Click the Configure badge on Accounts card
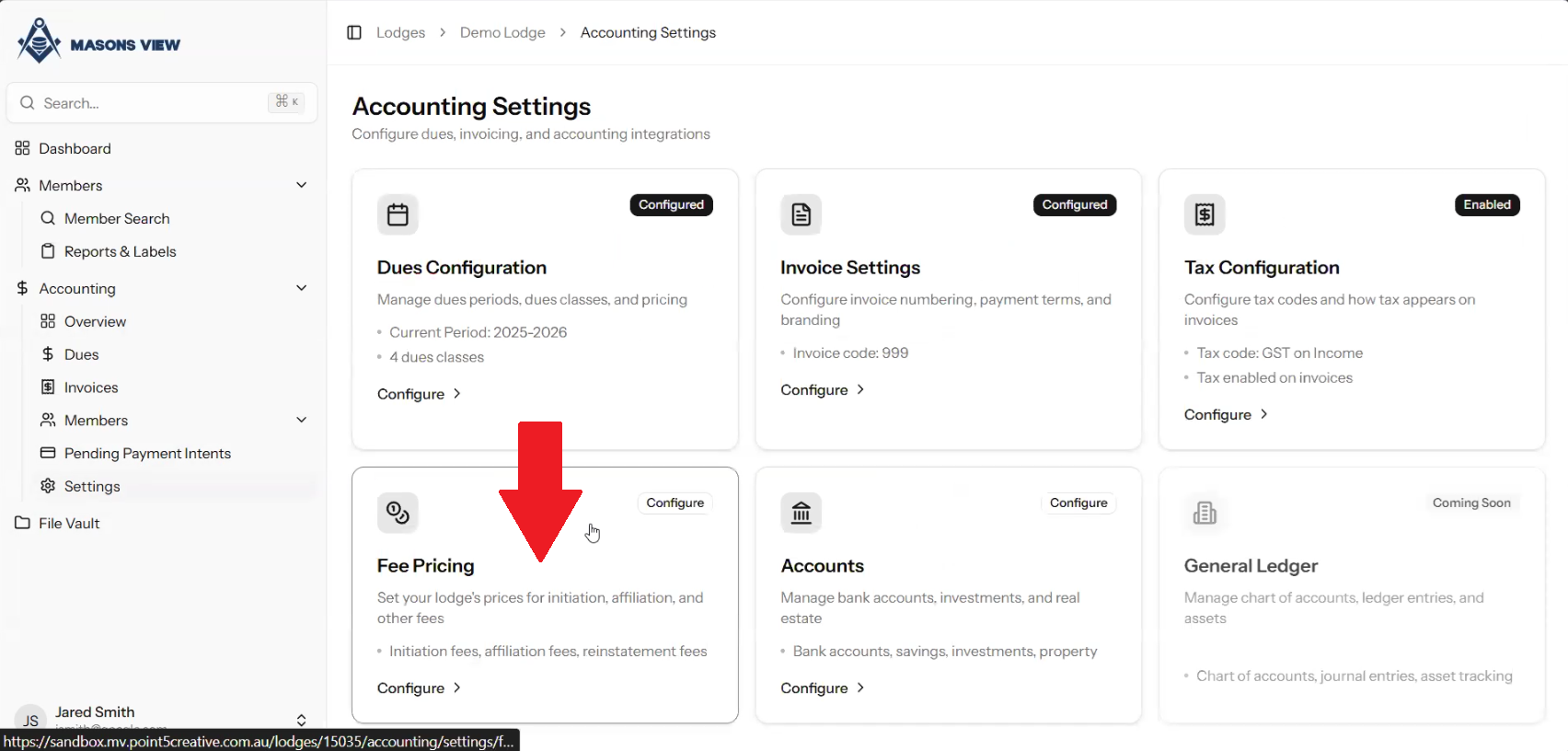This screenshot has width=1568, height=751. click(1078, 503)
